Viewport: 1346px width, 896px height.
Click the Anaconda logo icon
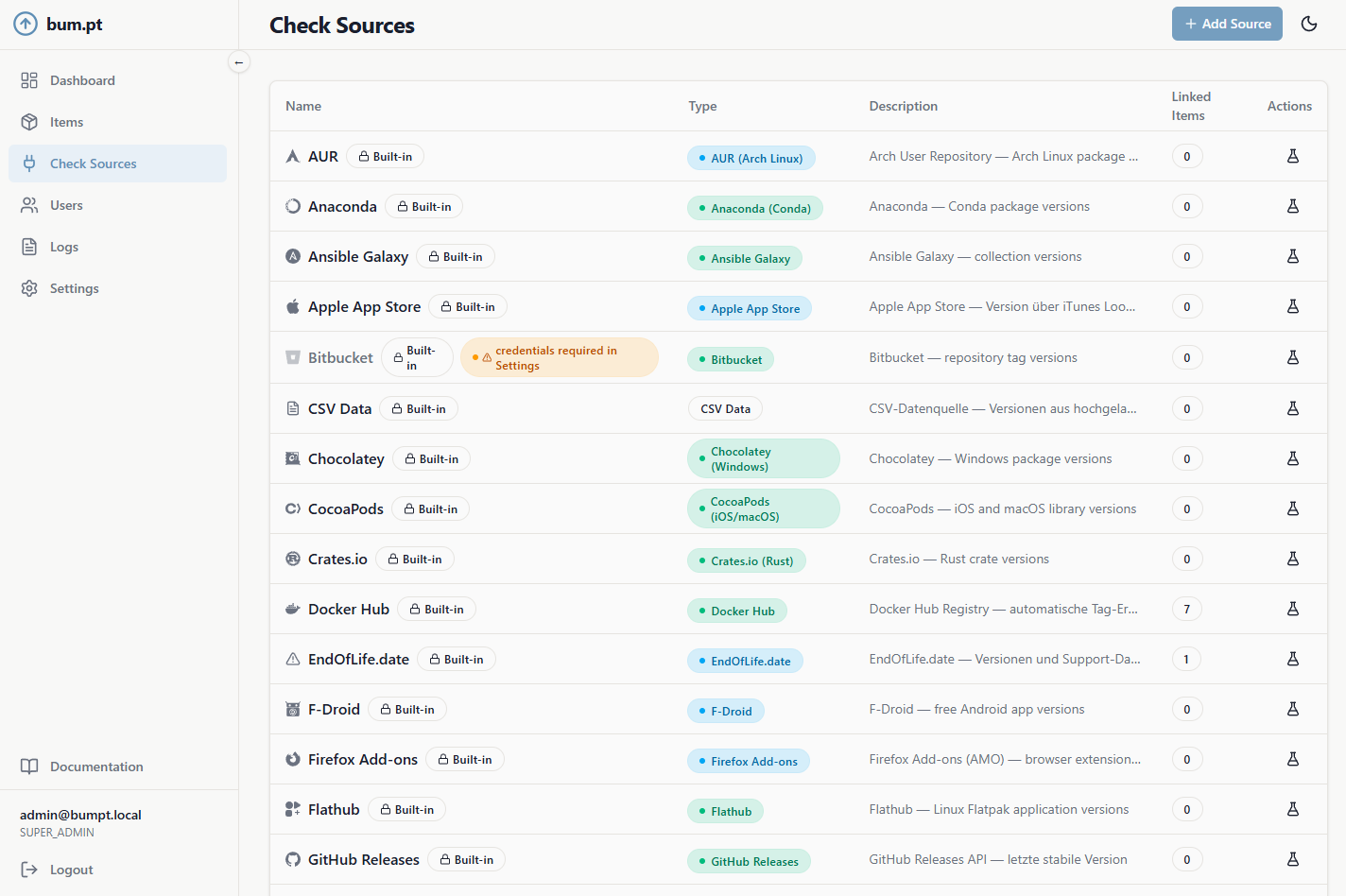pos(293,206)
